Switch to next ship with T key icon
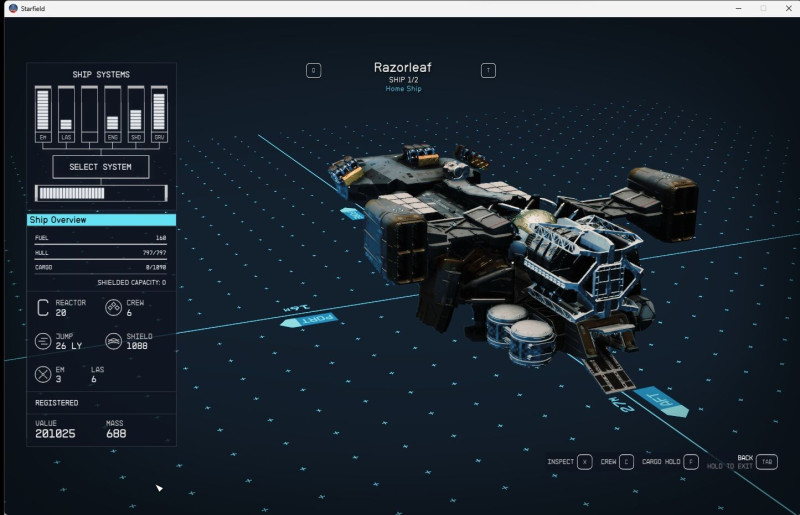Screen dimensions: 800x515 point(488,70)
